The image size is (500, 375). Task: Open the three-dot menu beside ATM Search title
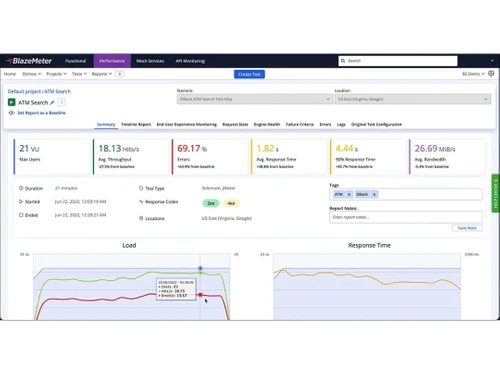coord(62,102)
